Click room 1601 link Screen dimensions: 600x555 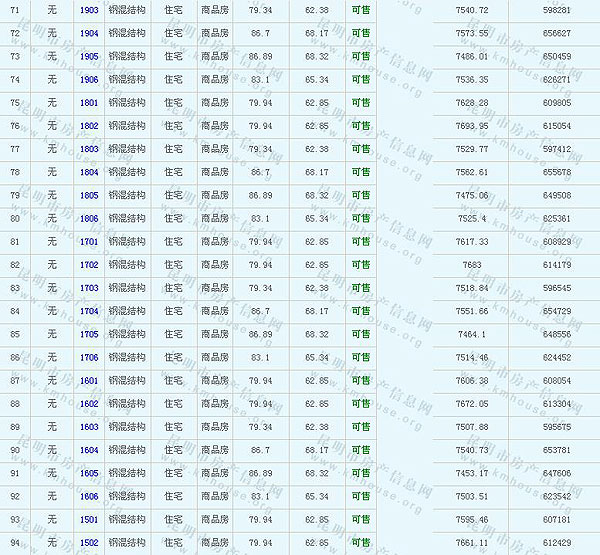tap(89, 380)
